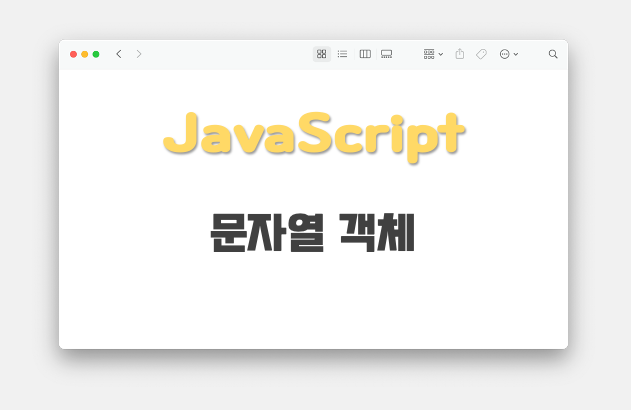This screenshot has height=410, width=631.
Task: Click the search magnifier icon
Action: coord(553,54)
